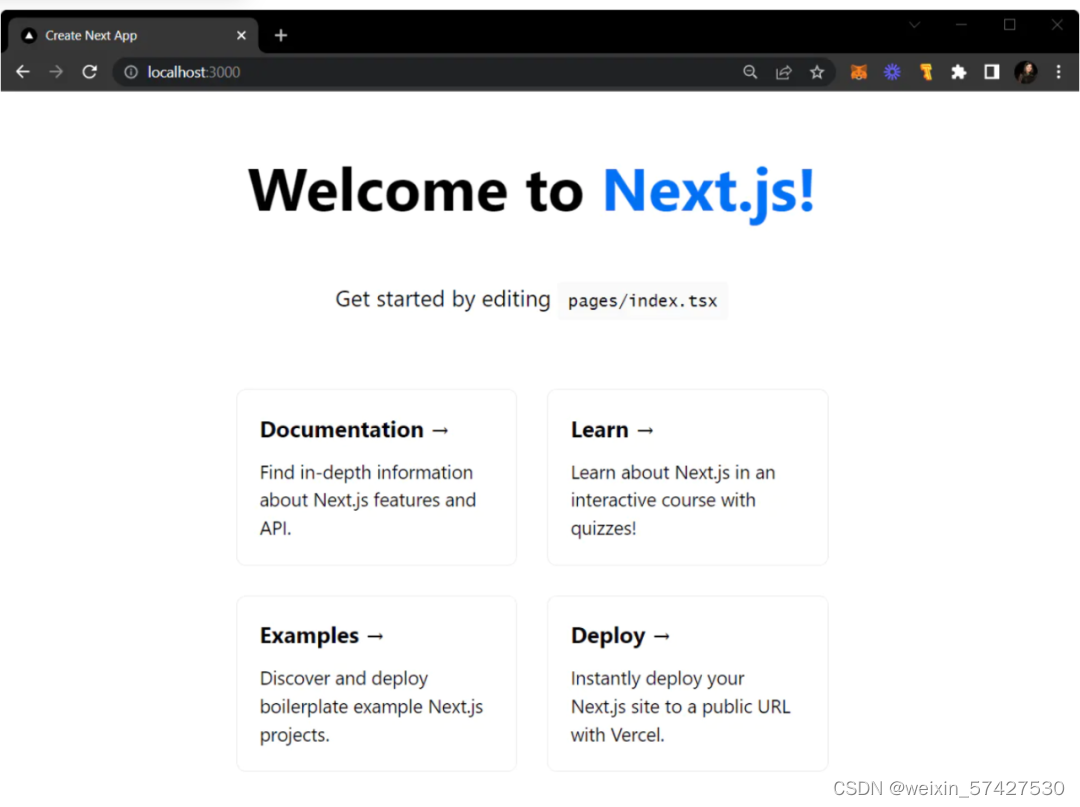The width and height of the screenshot is (1080, 807).
Task: Click the browser forward arrow
Action: point(56,72)
